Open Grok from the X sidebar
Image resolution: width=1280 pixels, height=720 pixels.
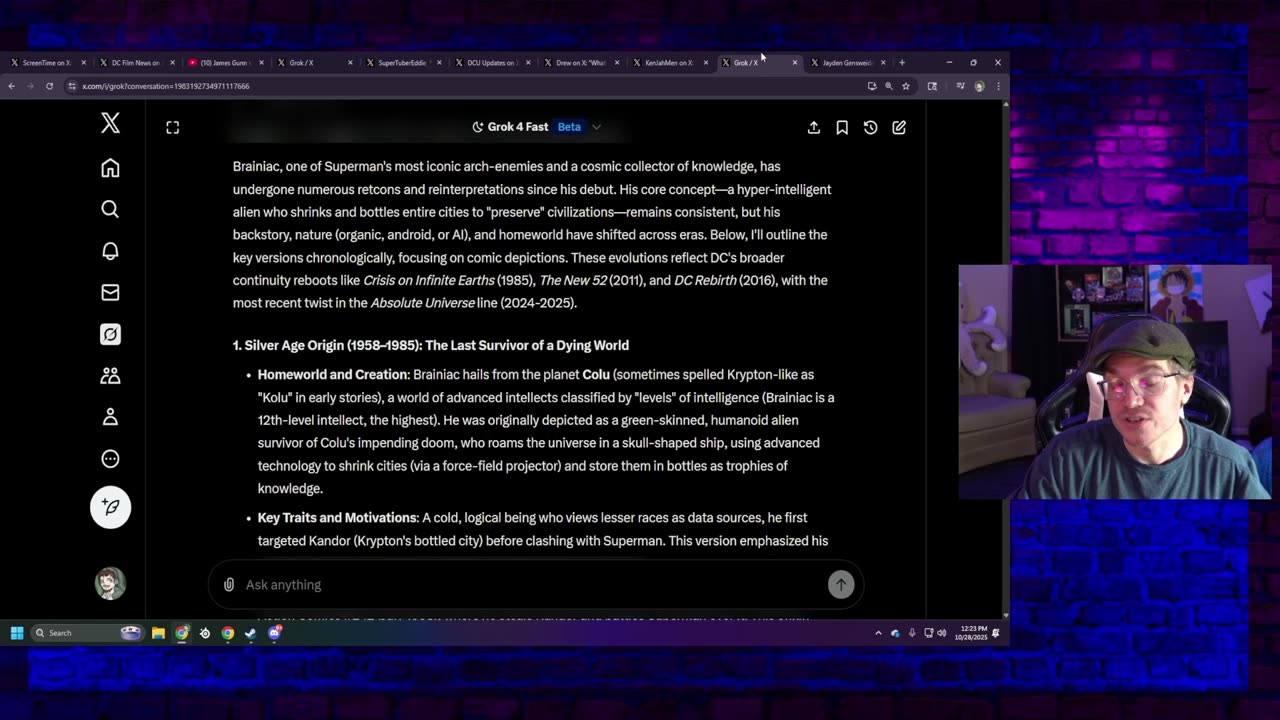click(x=110, y=334)
